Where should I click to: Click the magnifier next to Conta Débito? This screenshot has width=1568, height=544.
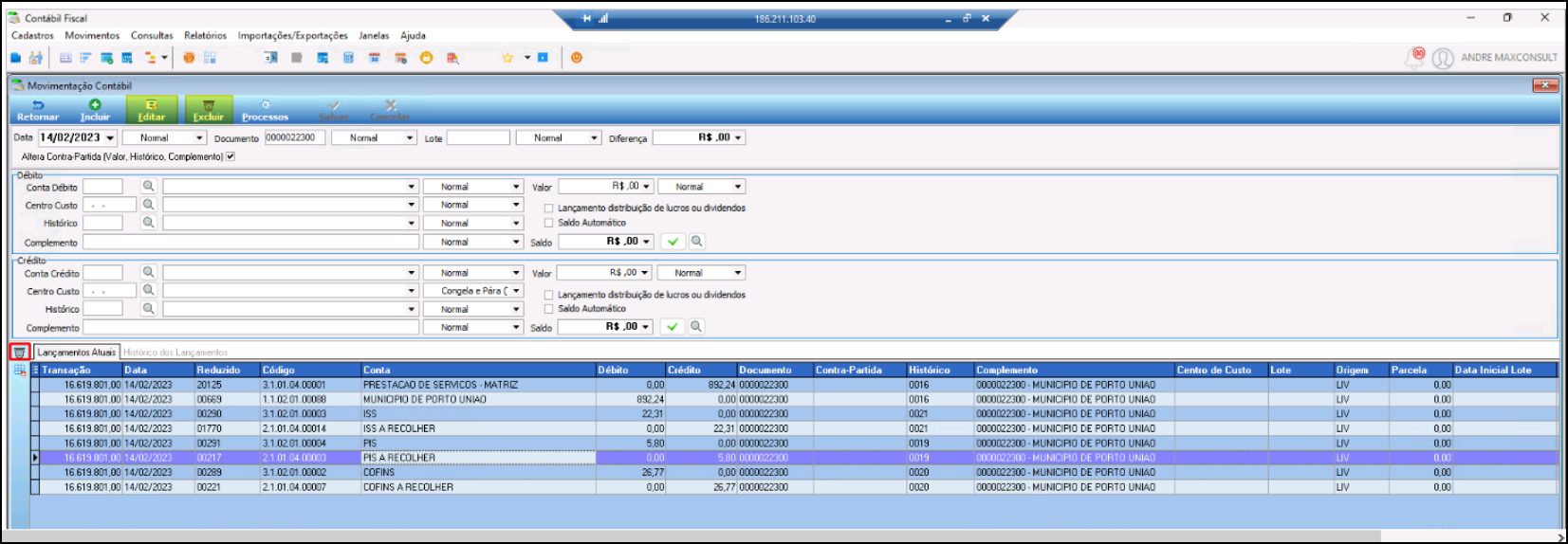click(x=148, y=187)
